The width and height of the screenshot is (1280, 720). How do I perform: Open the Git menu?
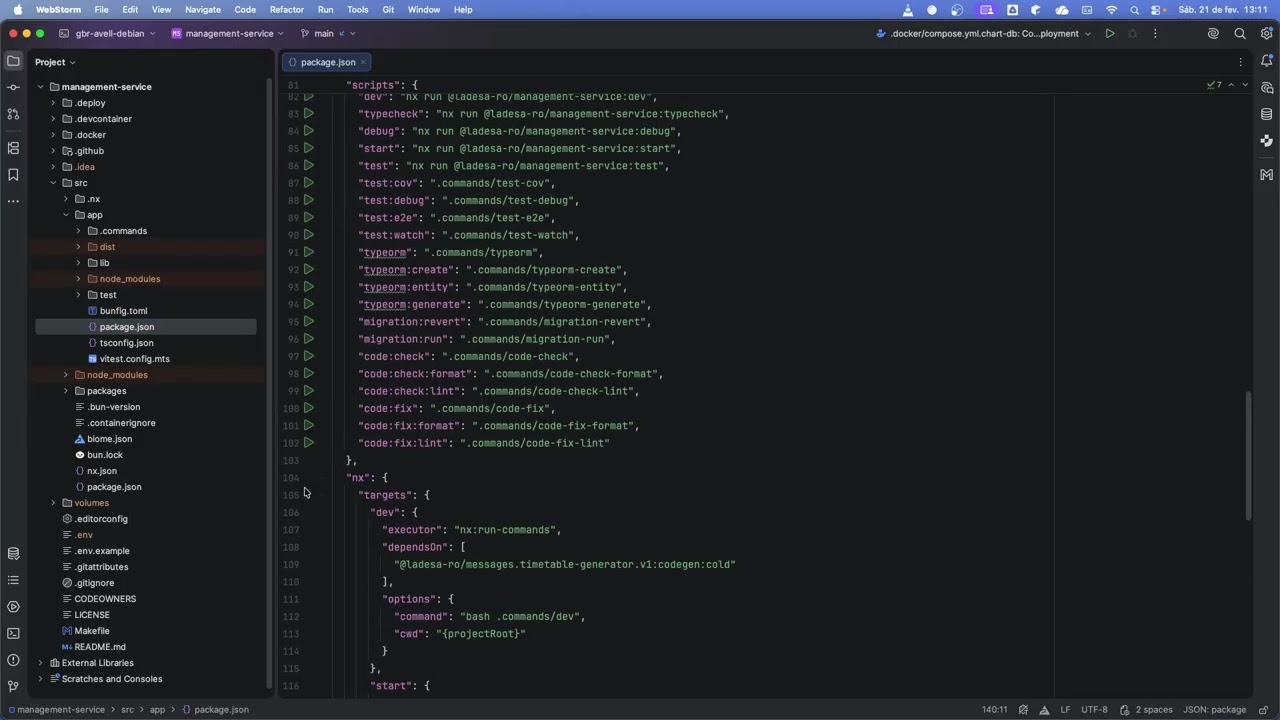pos(388,9)
